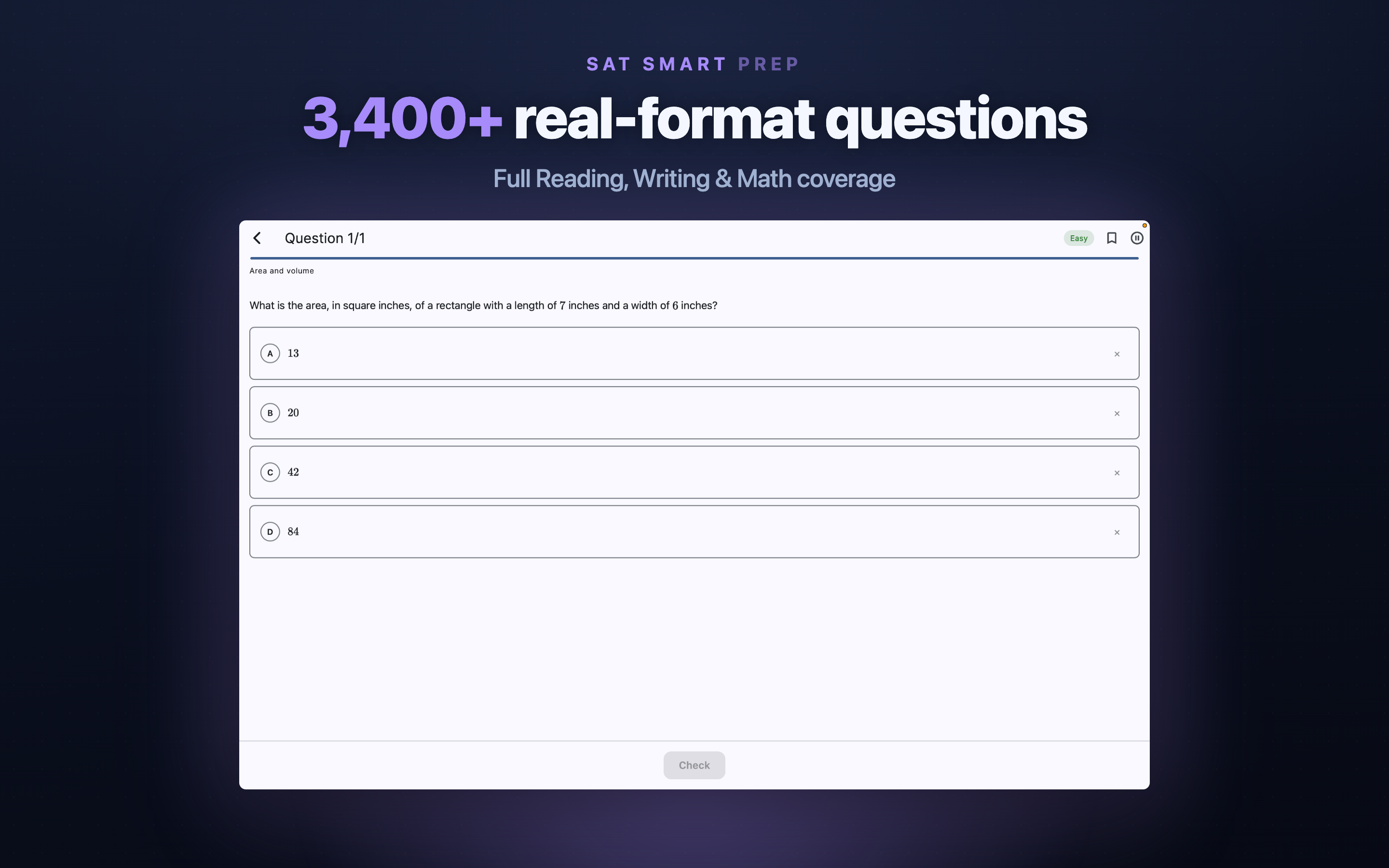This screenshot has width=1389, height=868.
Task: Choose the answer text 42
Action: coord(293,473)
